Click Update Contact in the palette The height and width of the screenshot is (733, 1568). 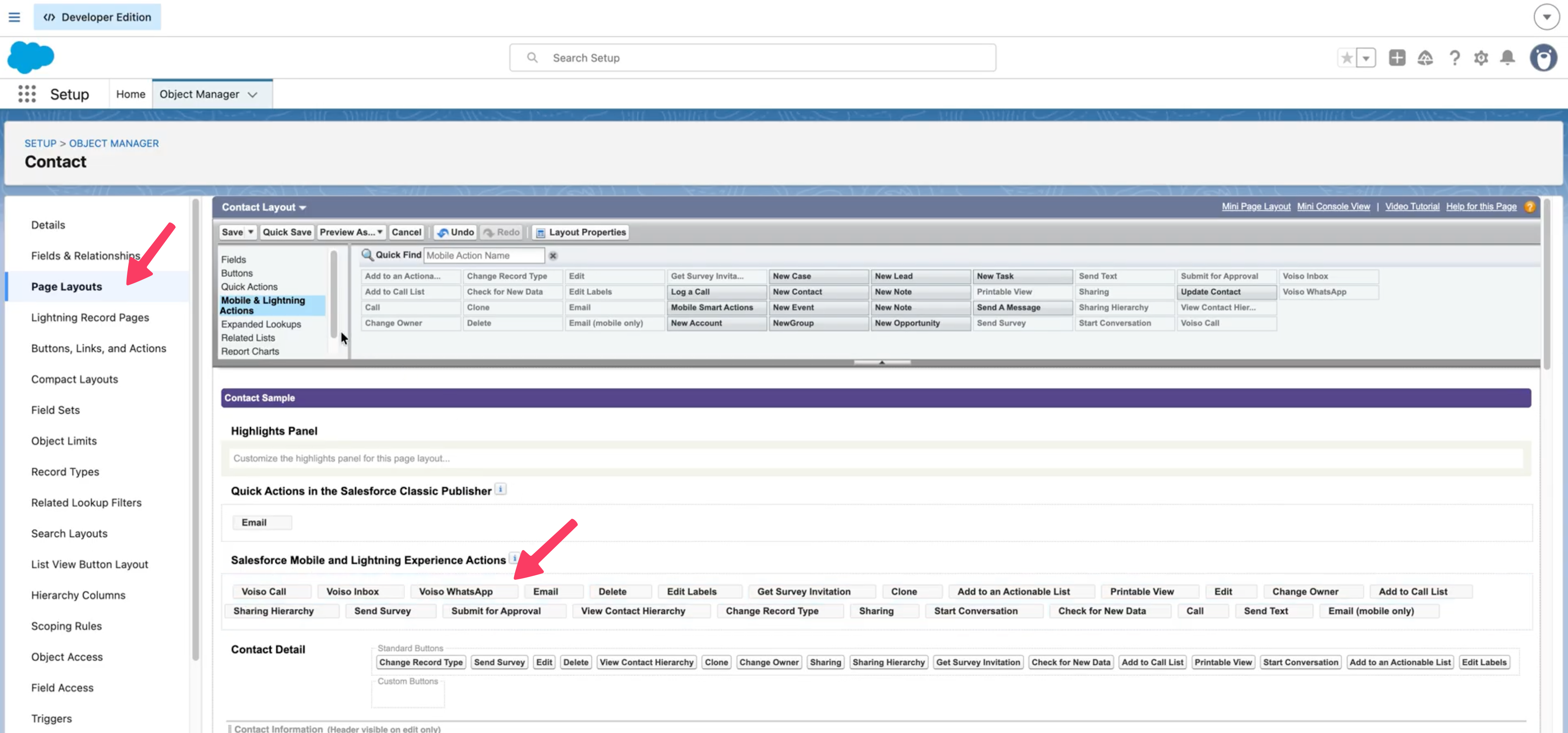tap(1227, 292)
